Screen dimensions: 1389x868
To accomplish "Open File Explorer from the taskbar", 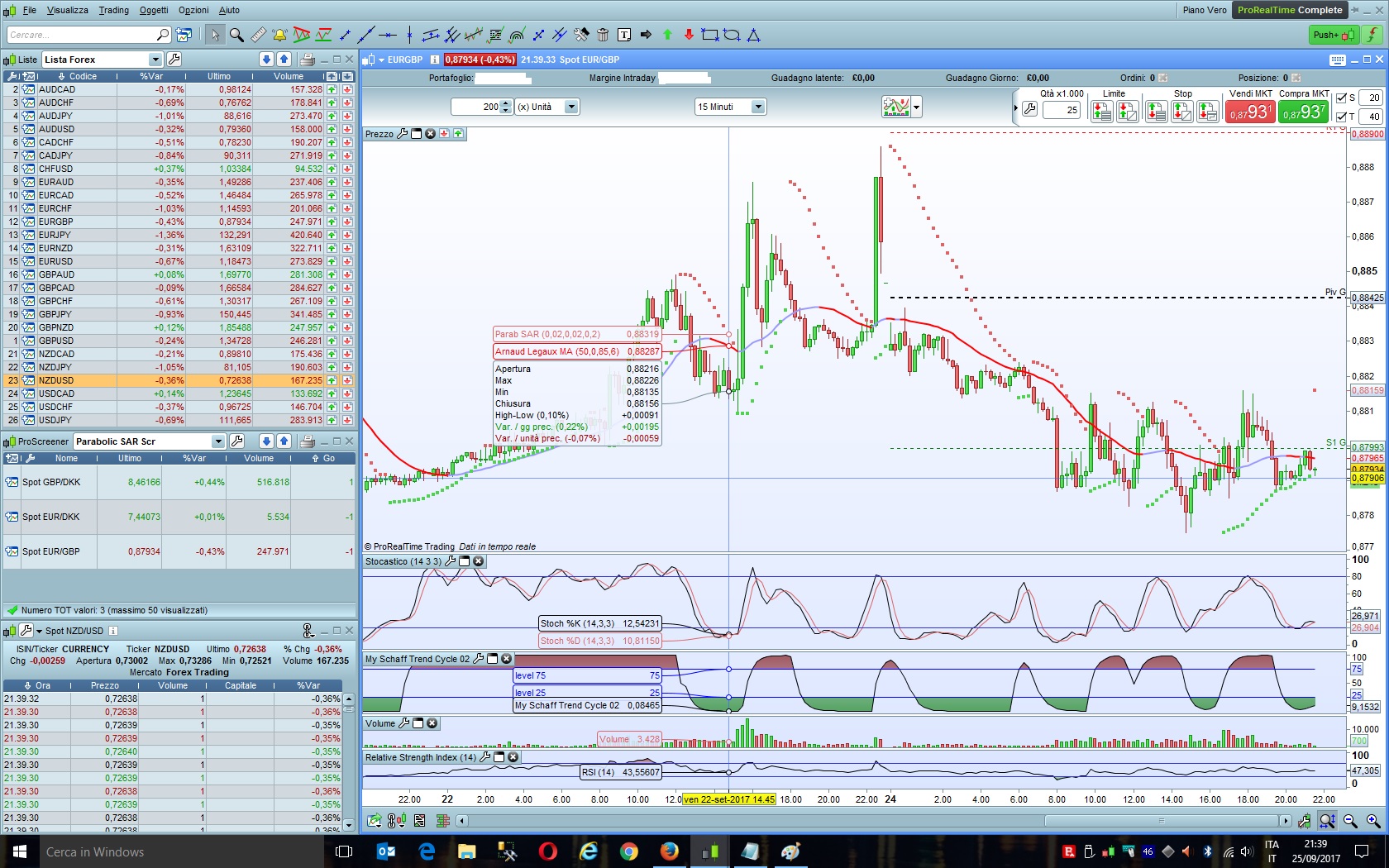I will pos(467,851).
